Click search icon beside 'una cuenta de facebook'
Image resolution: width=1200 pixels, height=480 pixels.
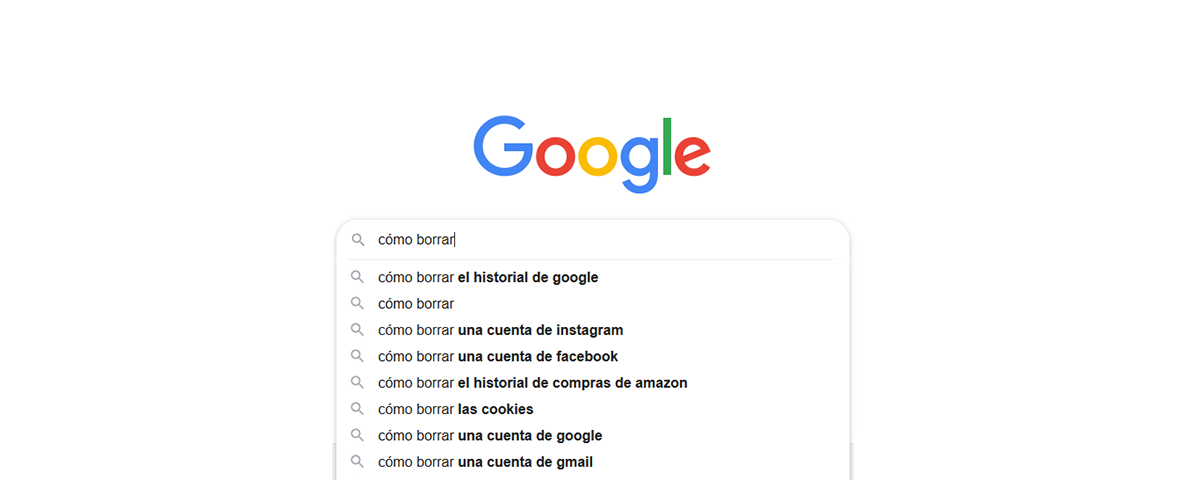coord(357,356)
